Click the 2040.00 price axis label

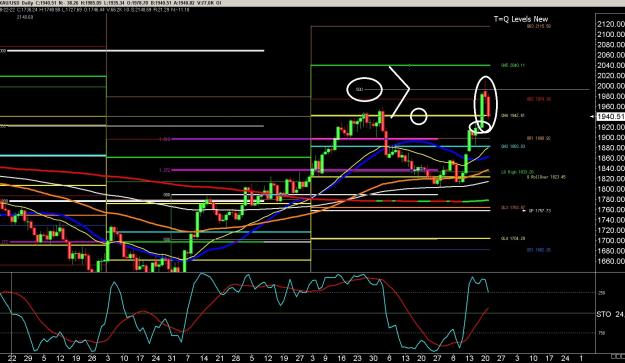coord(611,65)
